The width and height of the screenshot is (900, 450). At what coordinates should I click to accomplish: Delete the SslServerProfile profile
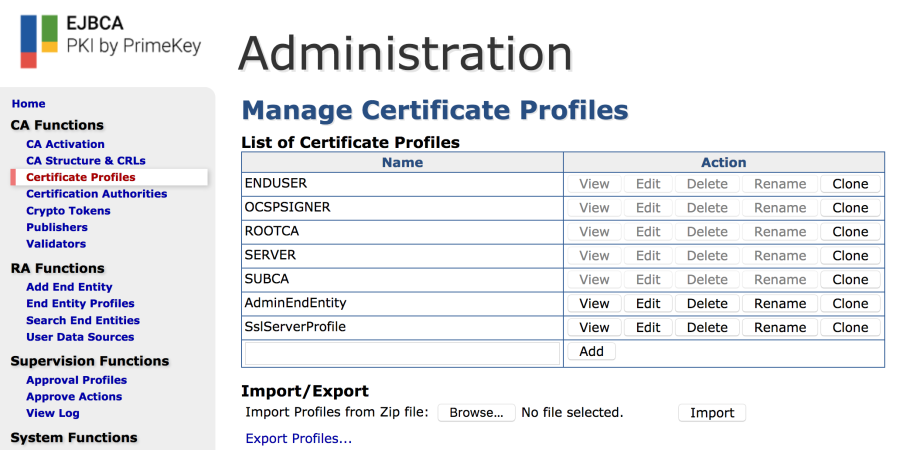pos(707,328)
